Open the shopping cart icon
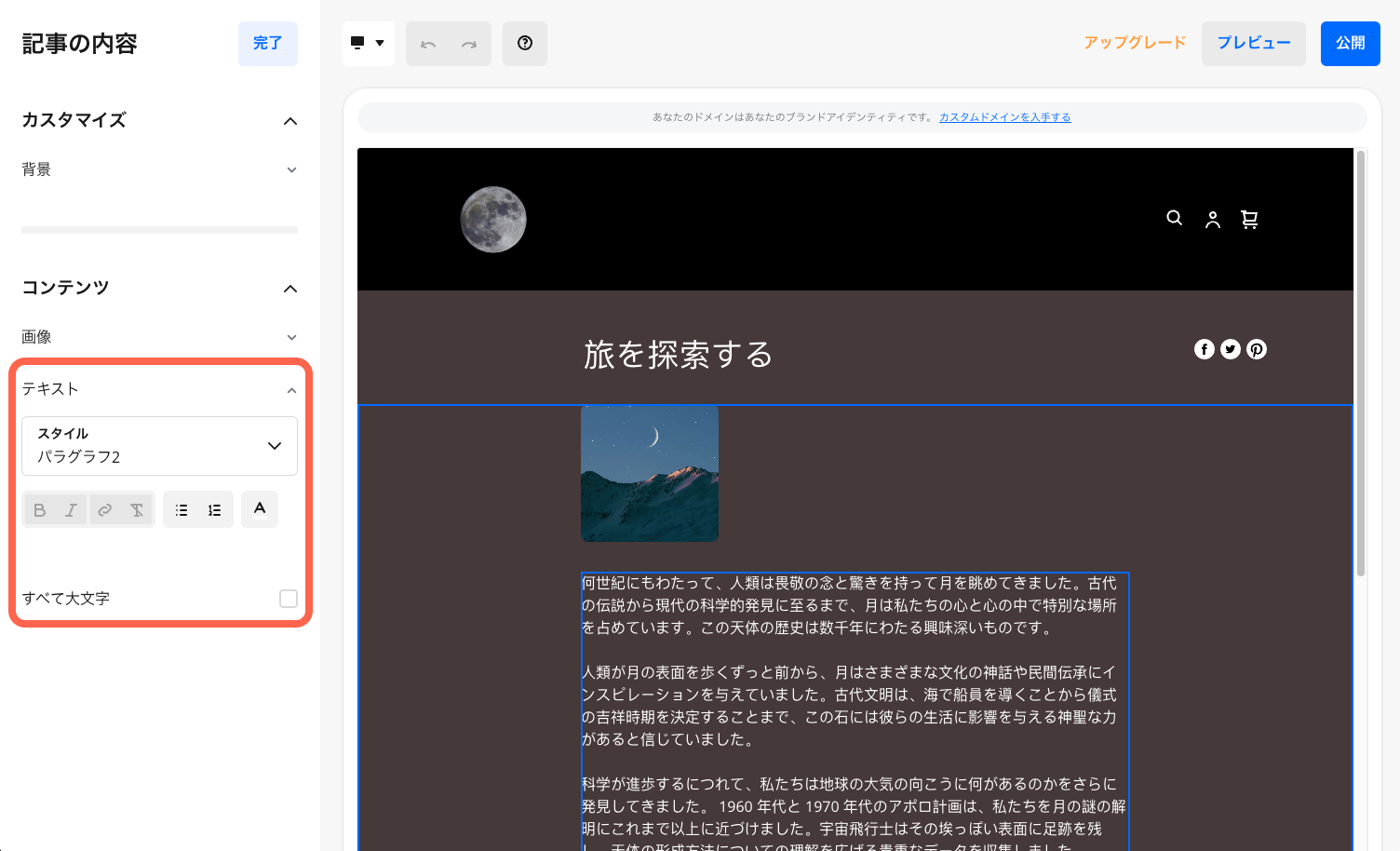The image size is (1400, 851). click(1249, 220)
